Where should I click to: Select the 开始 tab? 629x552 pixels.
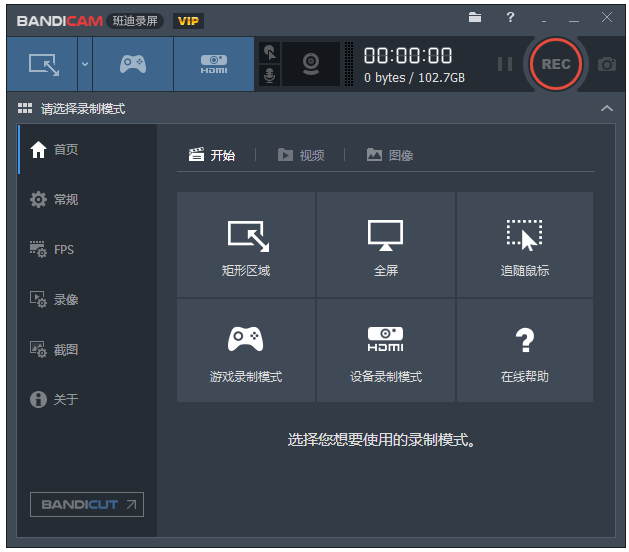[x=212, y=155]
